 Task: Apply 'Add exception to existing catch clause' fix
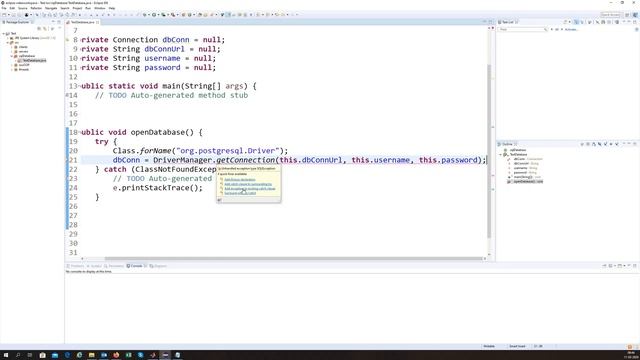(250, 188)
